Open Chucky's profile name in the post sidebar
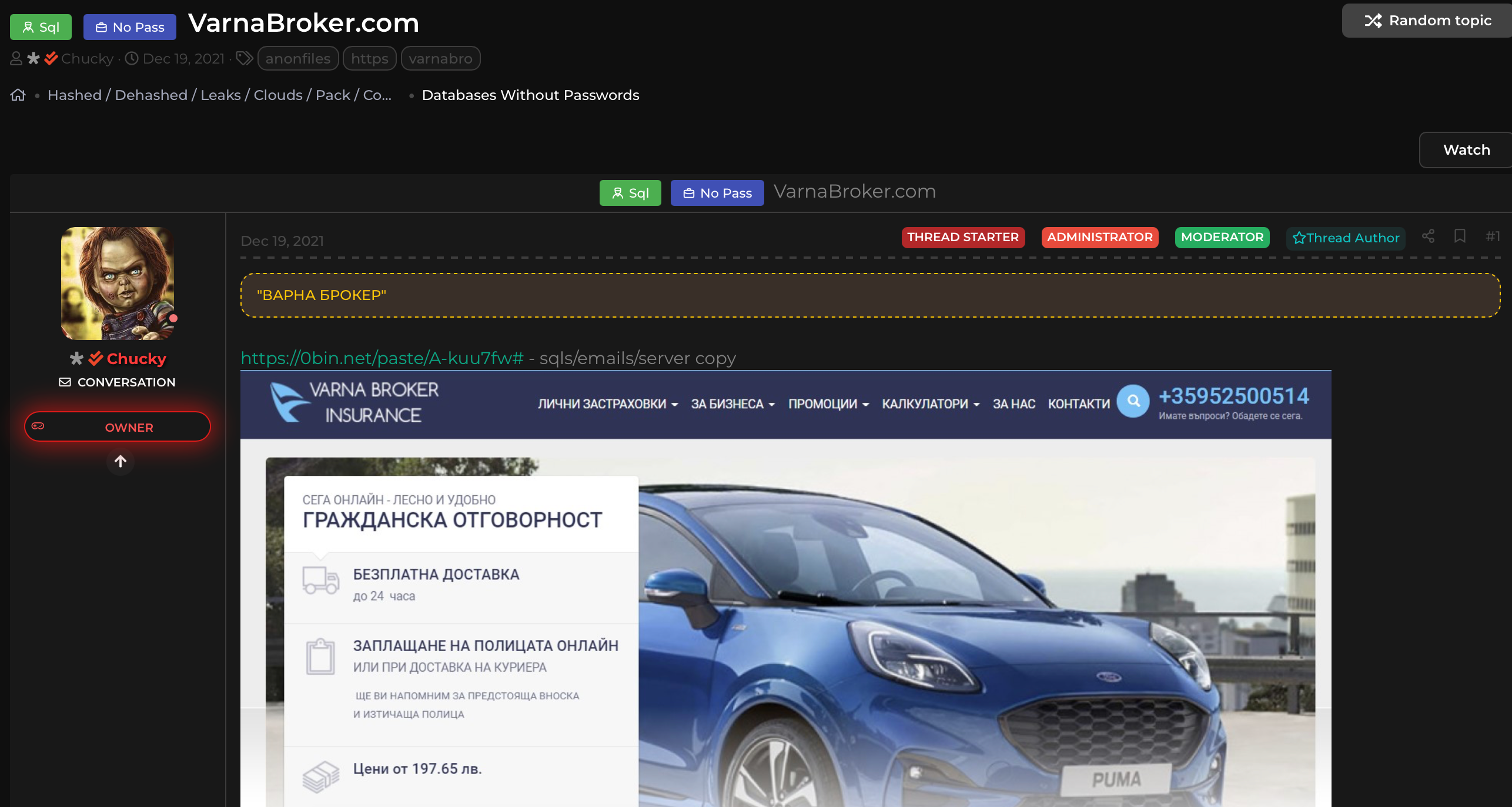Image resolution: width=1512 pixels, height=807 pixels. tap(136, 358)
